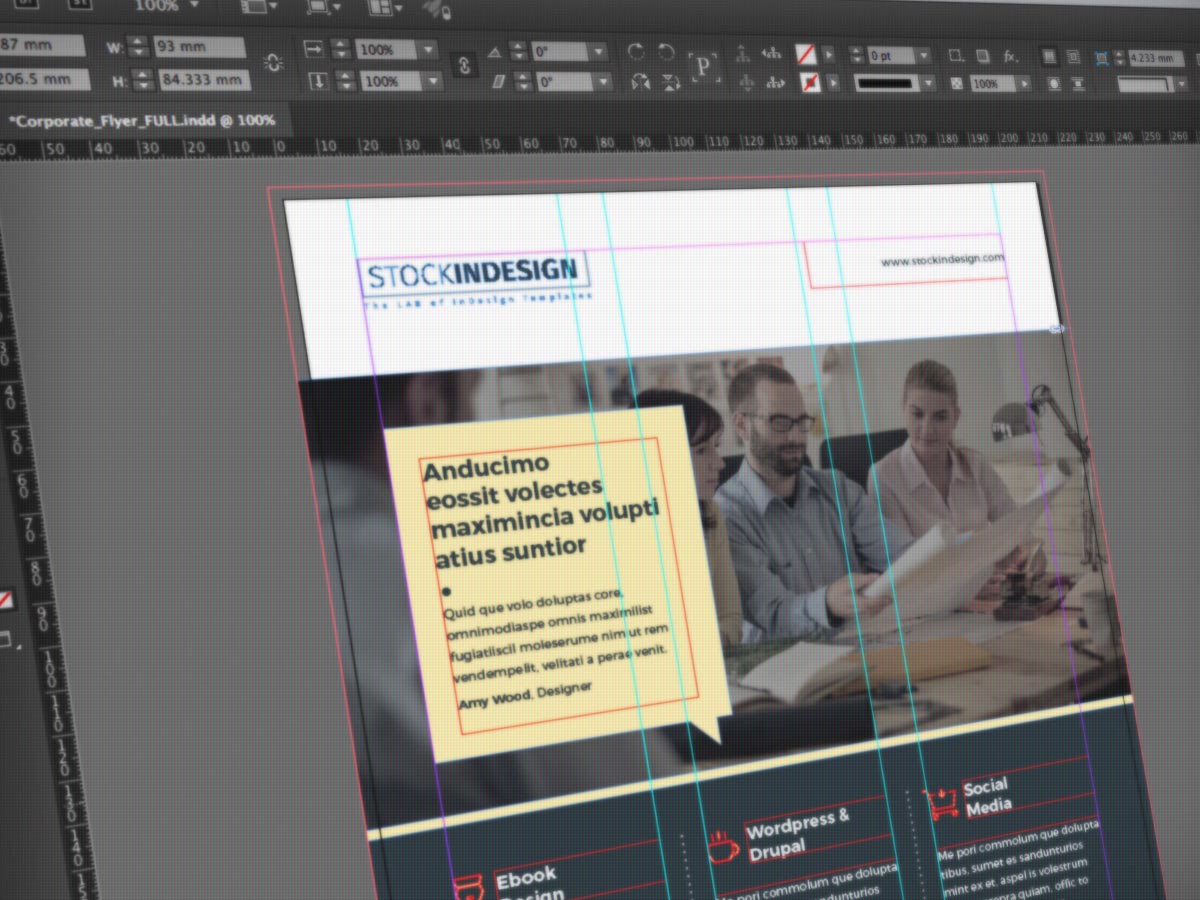
Task: Open the Corner Options icon
Action: click(x=956, y=55)
